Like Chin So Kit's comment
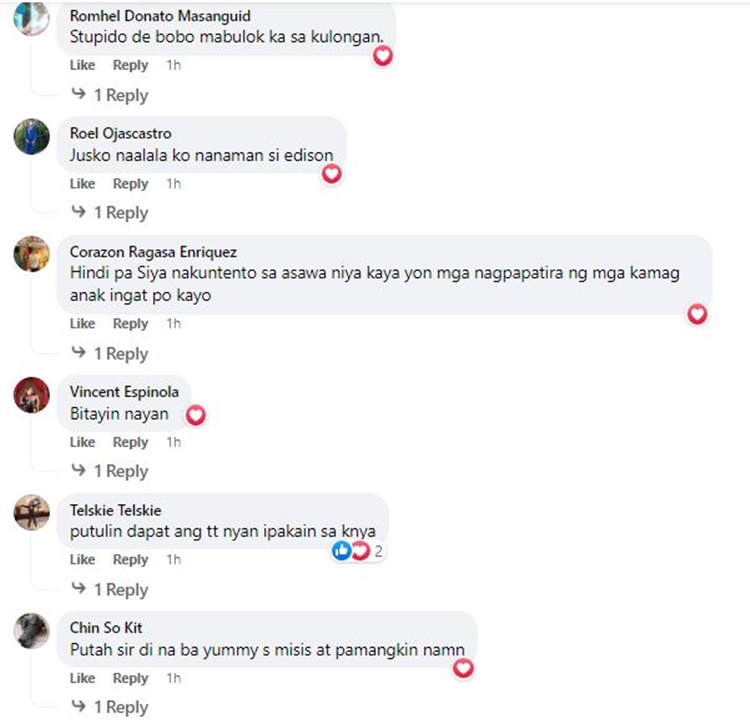The image size is (750, 723). click(82, 678)
